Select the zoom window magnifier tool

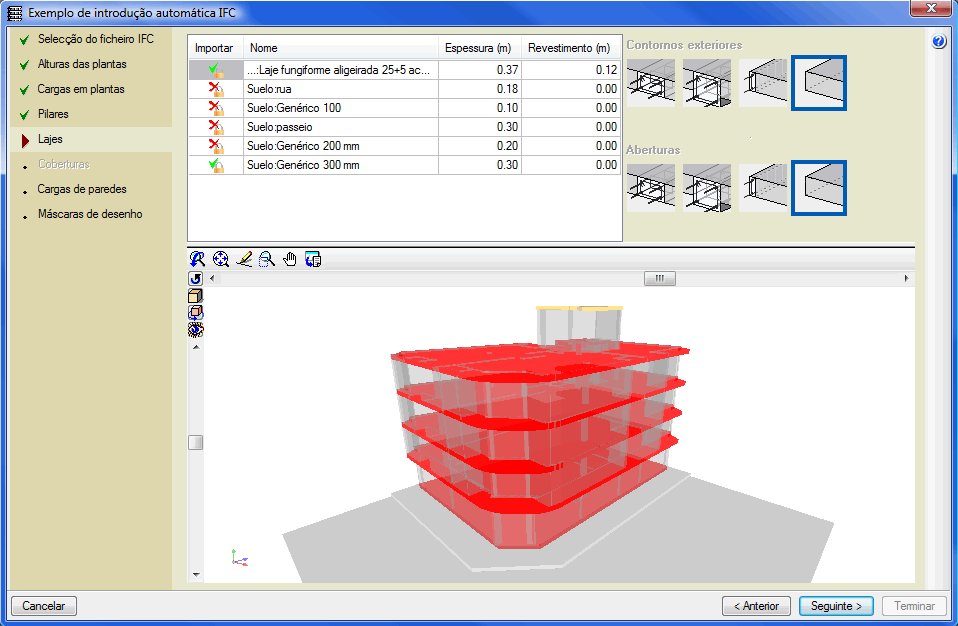click(266, 259)
